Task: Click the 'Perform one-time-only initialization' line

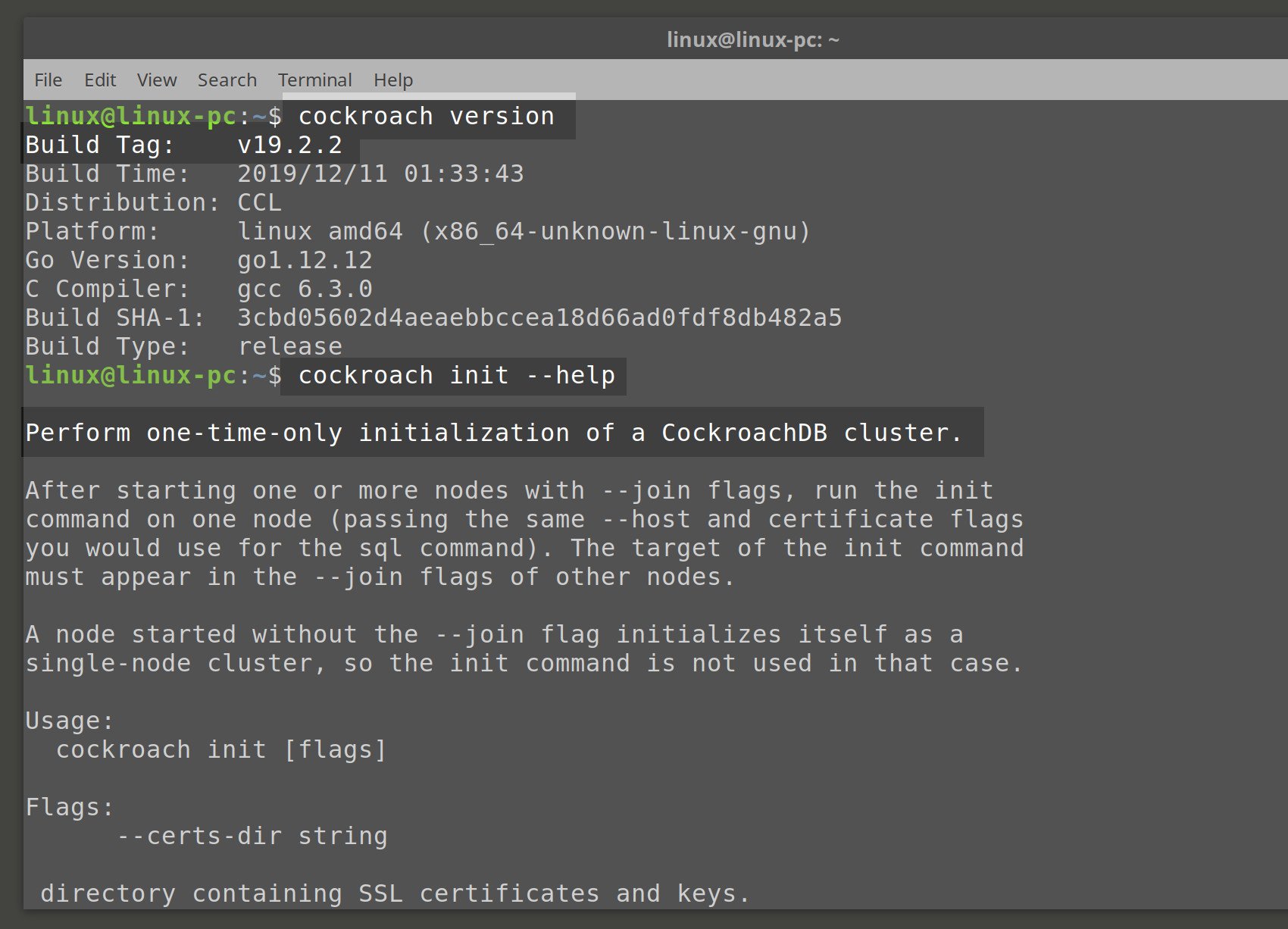Action: point(494,433)
